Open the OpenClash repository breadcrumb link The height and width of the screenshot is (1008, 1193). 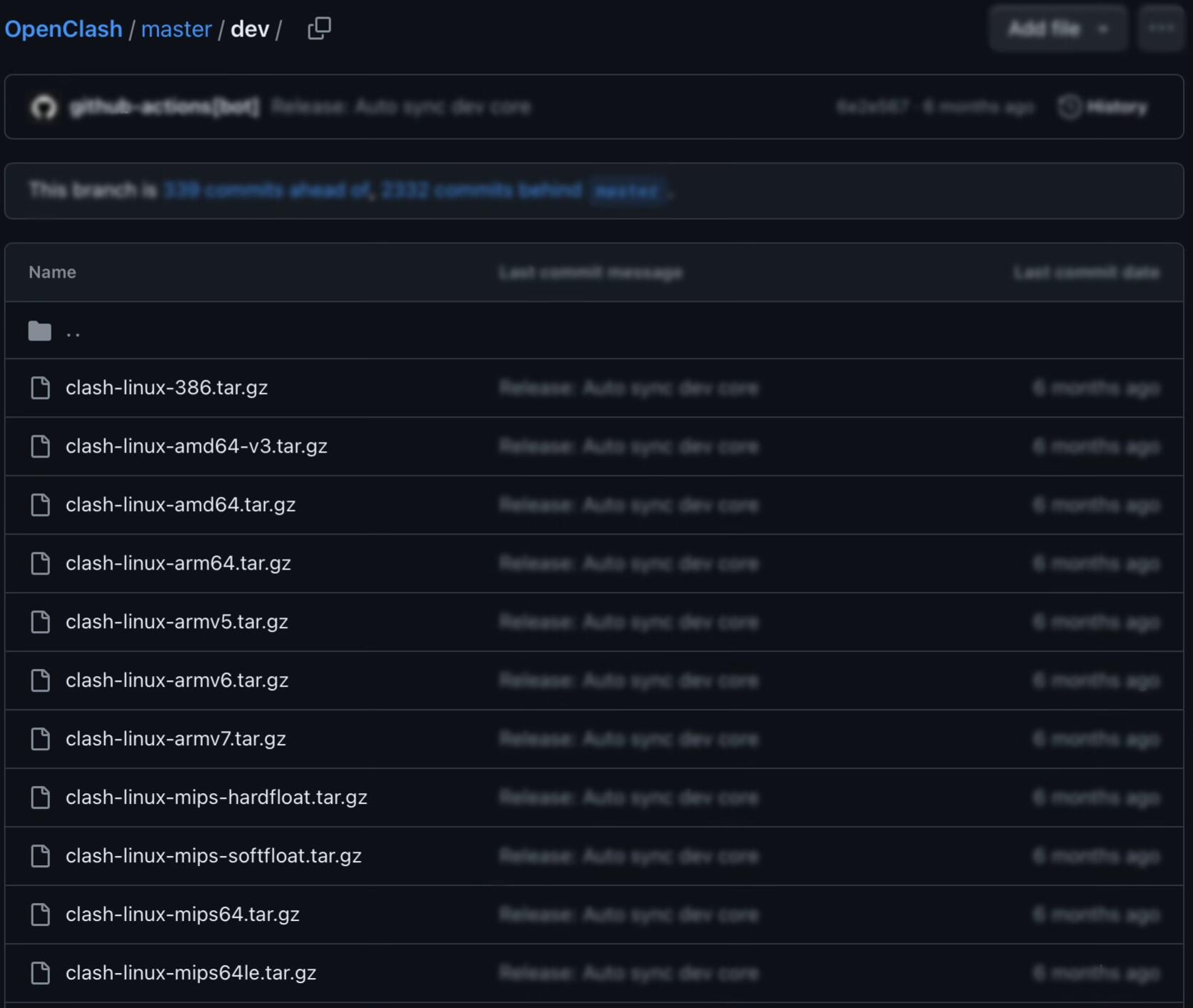click(64, 29)
